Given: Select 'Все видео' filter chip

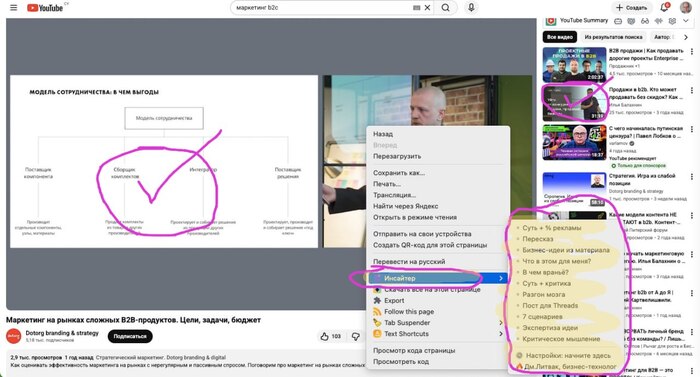Looking at the screenshot, I should (560, 37).
